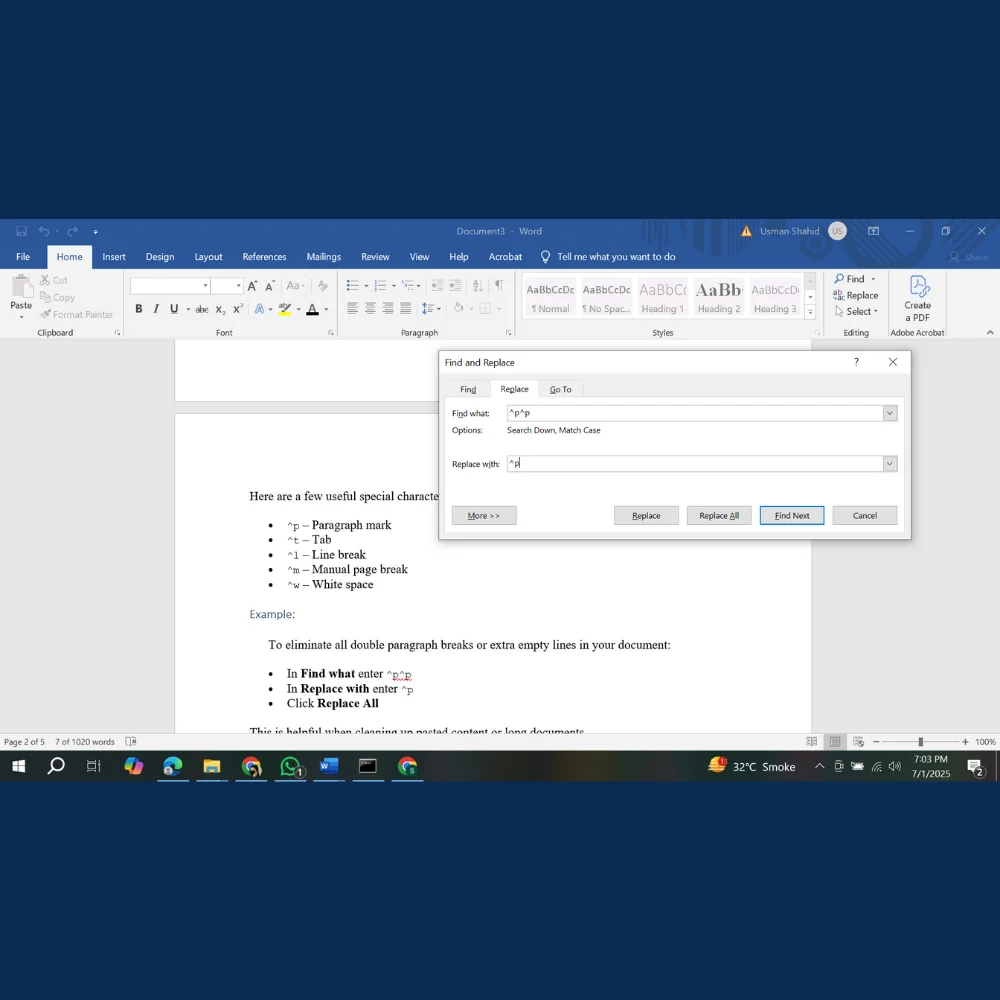
Task: Expand the Replace with history dropdown
Action: click(889, 464)
